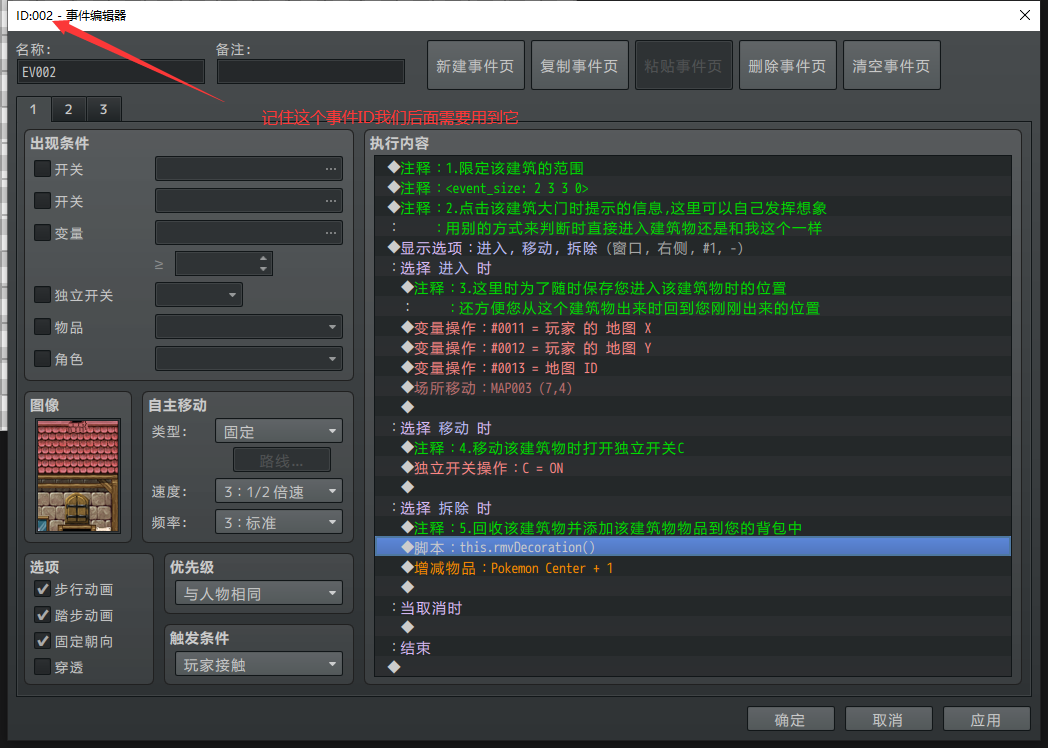Open the 角色 dropdown list
Viewport: 1048px width, 748px height.
pos(249,359)
